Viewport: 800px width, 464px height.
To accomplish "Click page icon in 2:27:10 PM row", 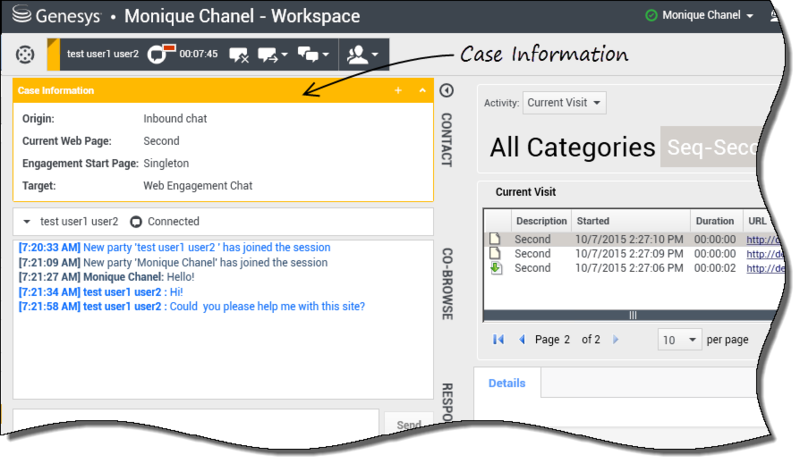I will (495, 239).
